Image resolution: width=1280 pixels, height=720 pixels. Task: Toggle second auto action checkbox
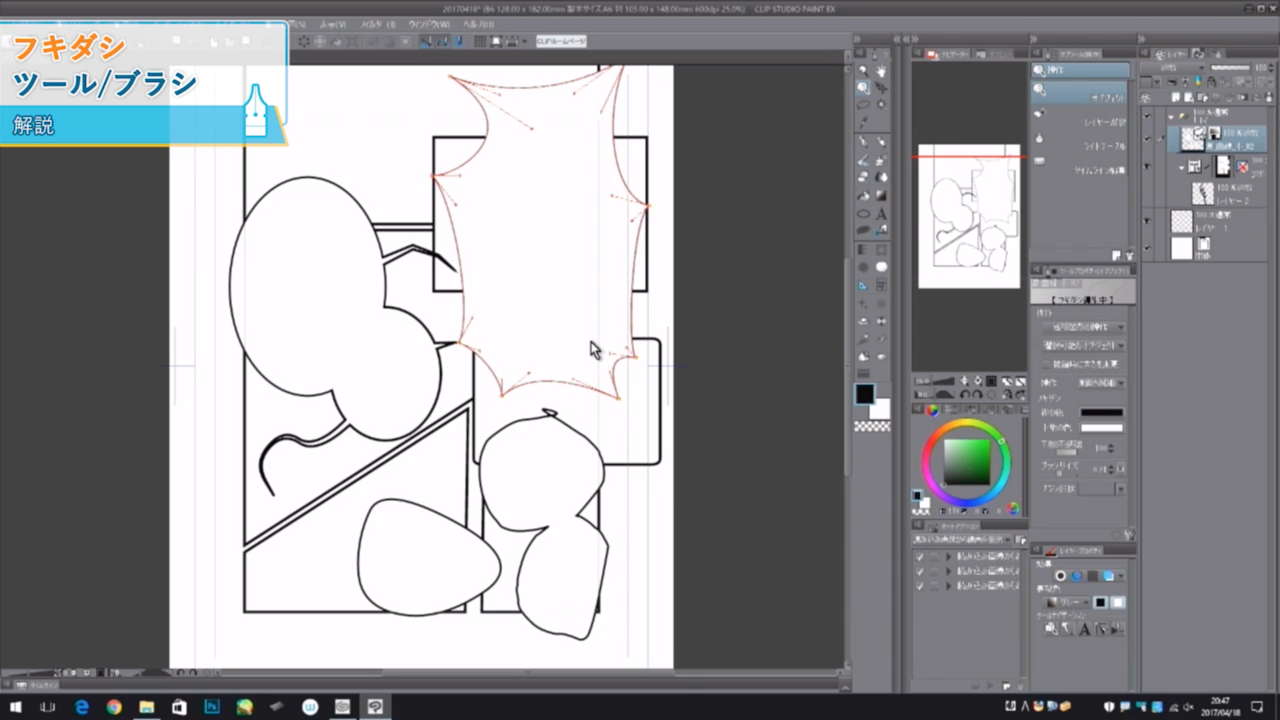click(920, 571)
